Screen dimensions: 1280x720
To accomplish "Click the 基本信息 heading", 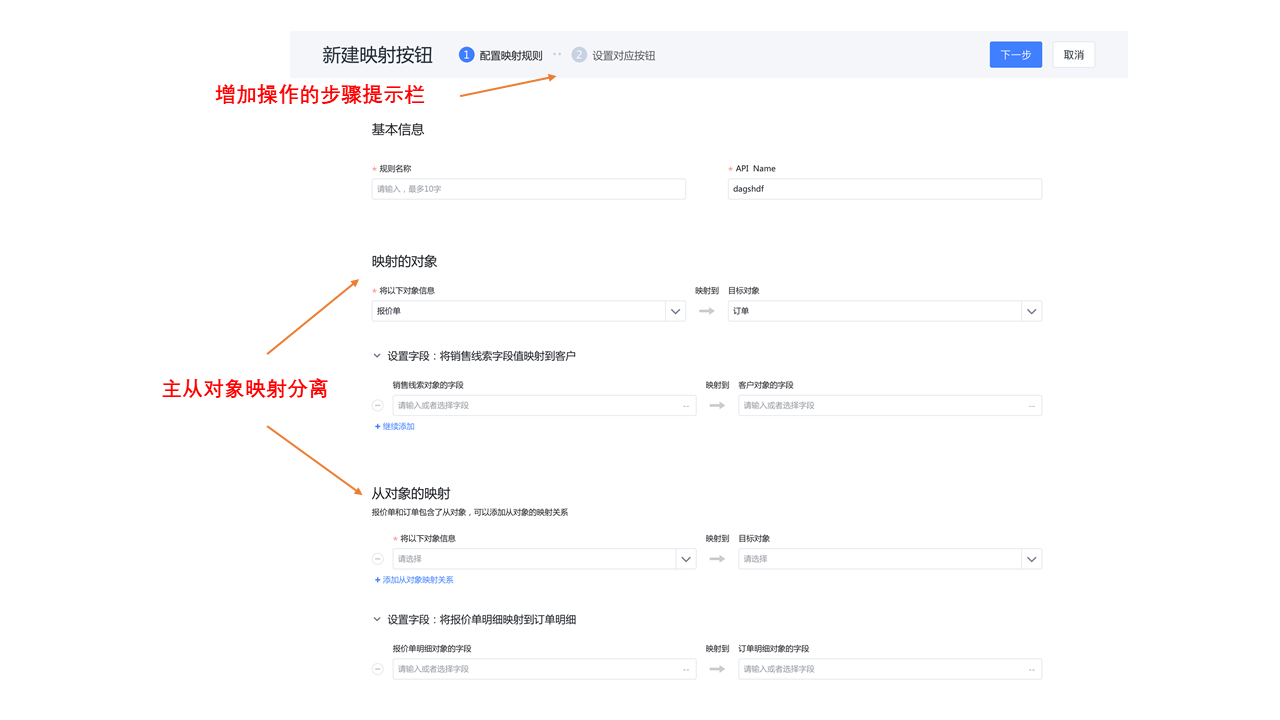I will click(x=398, y=129).
